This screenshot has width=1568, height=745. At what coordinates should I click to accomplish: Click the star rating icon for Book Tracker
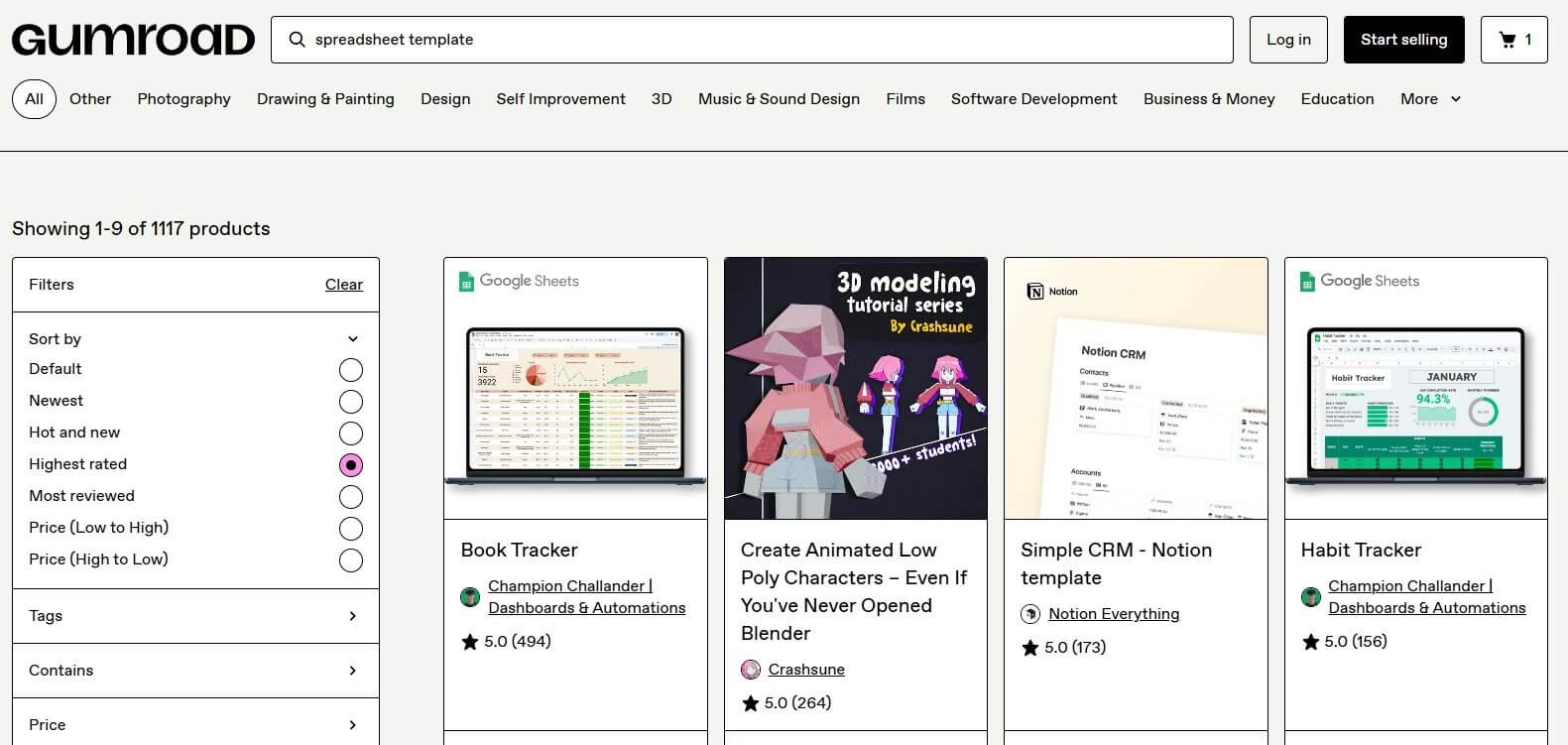[x=470, y=642]
